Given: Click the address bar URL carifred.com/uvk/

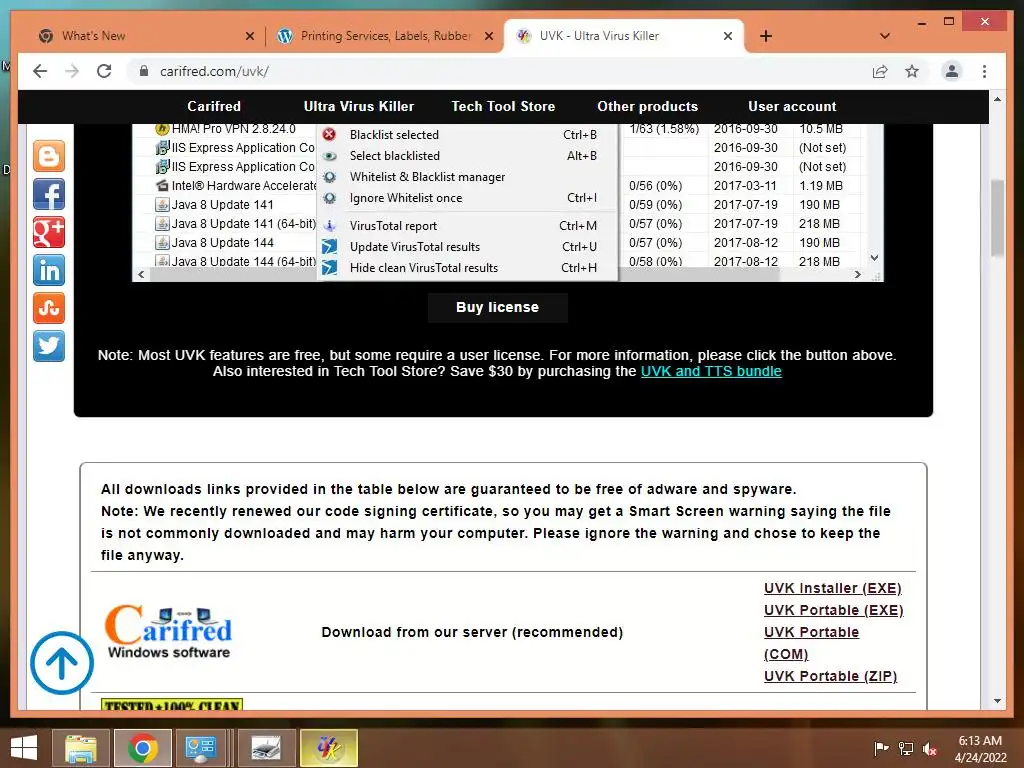Looking at the screenshot, I should pos(214,71).
